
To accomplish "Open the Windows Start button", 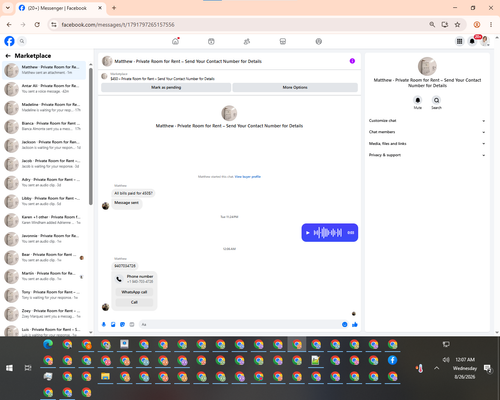I will point(9,368).
